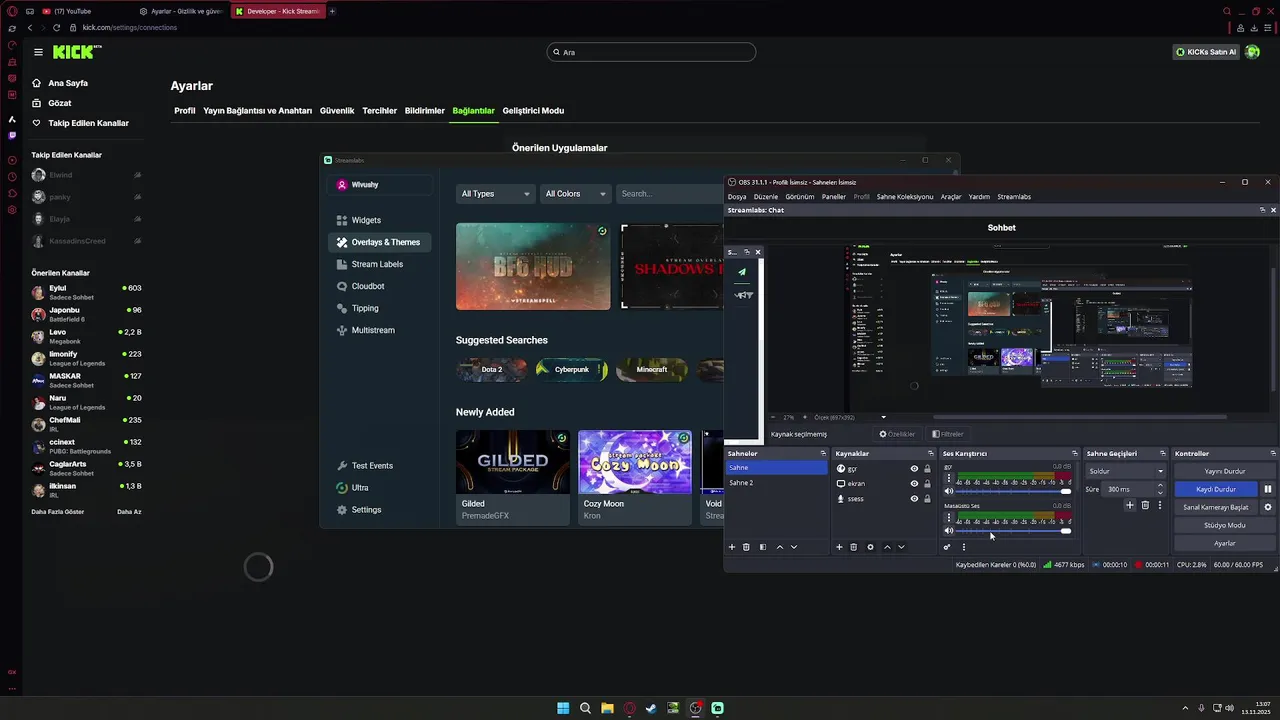The width and height of the screenshot is (1280, 720).
Task: Click the Stüdyo Modu button
Action: [1224, 525]
